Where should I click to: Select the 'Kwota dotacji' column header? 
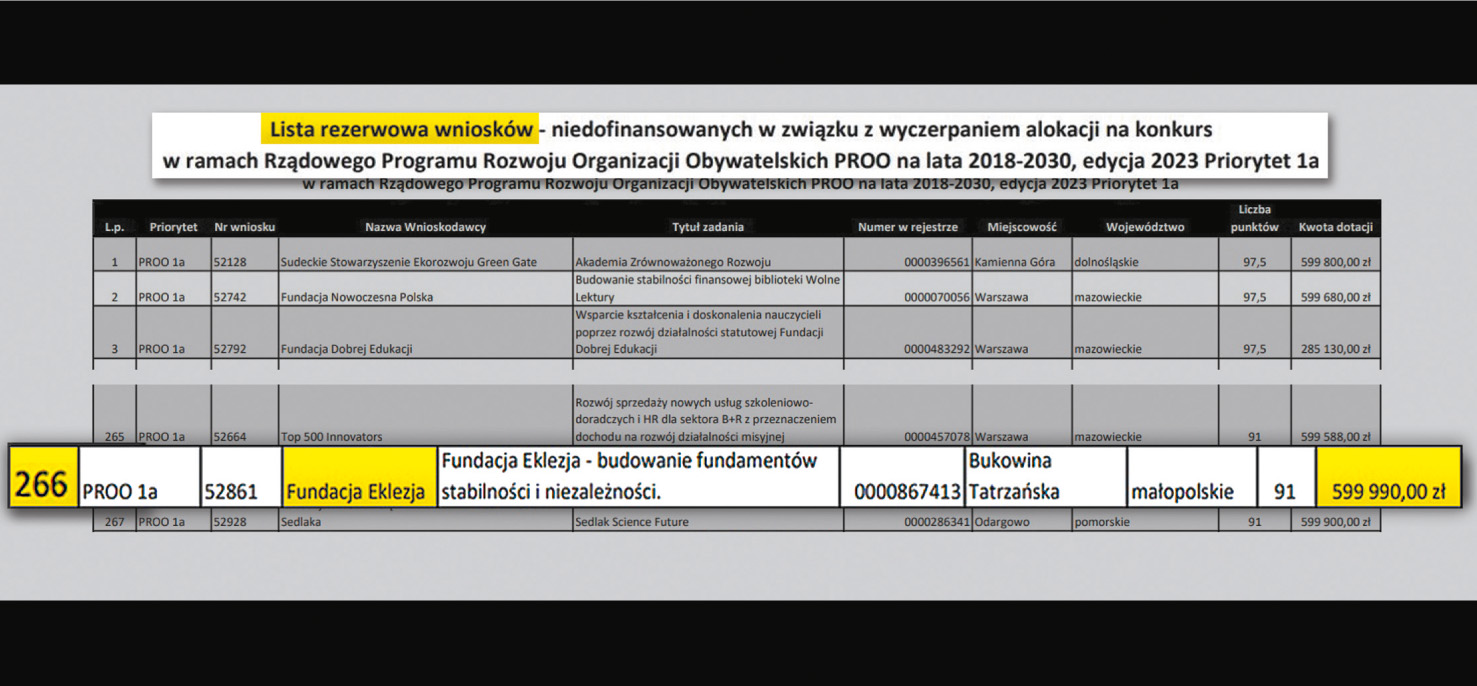[x=1335, y=227]
